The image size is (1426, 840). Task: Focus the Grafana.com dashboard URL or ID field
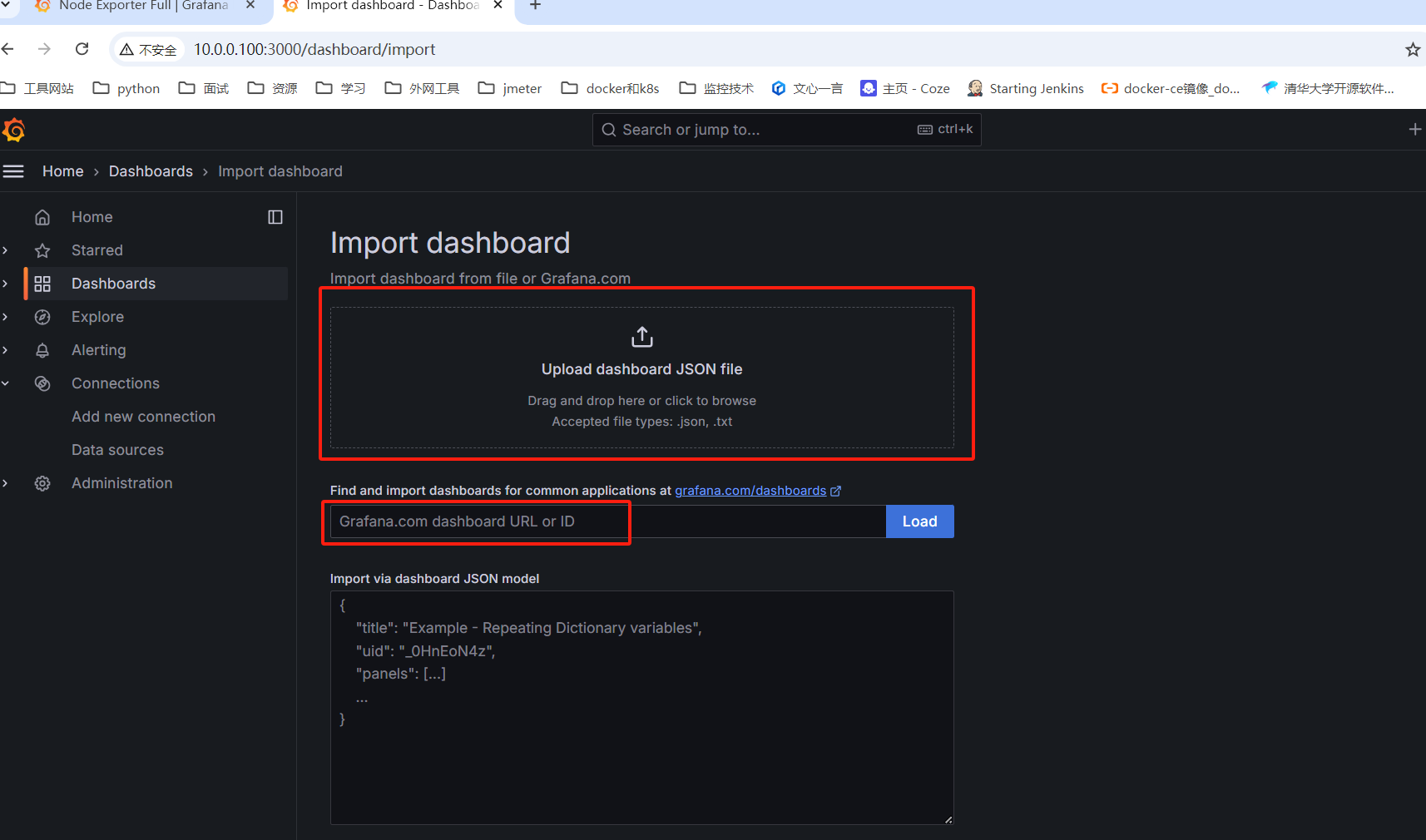(608, 521)
